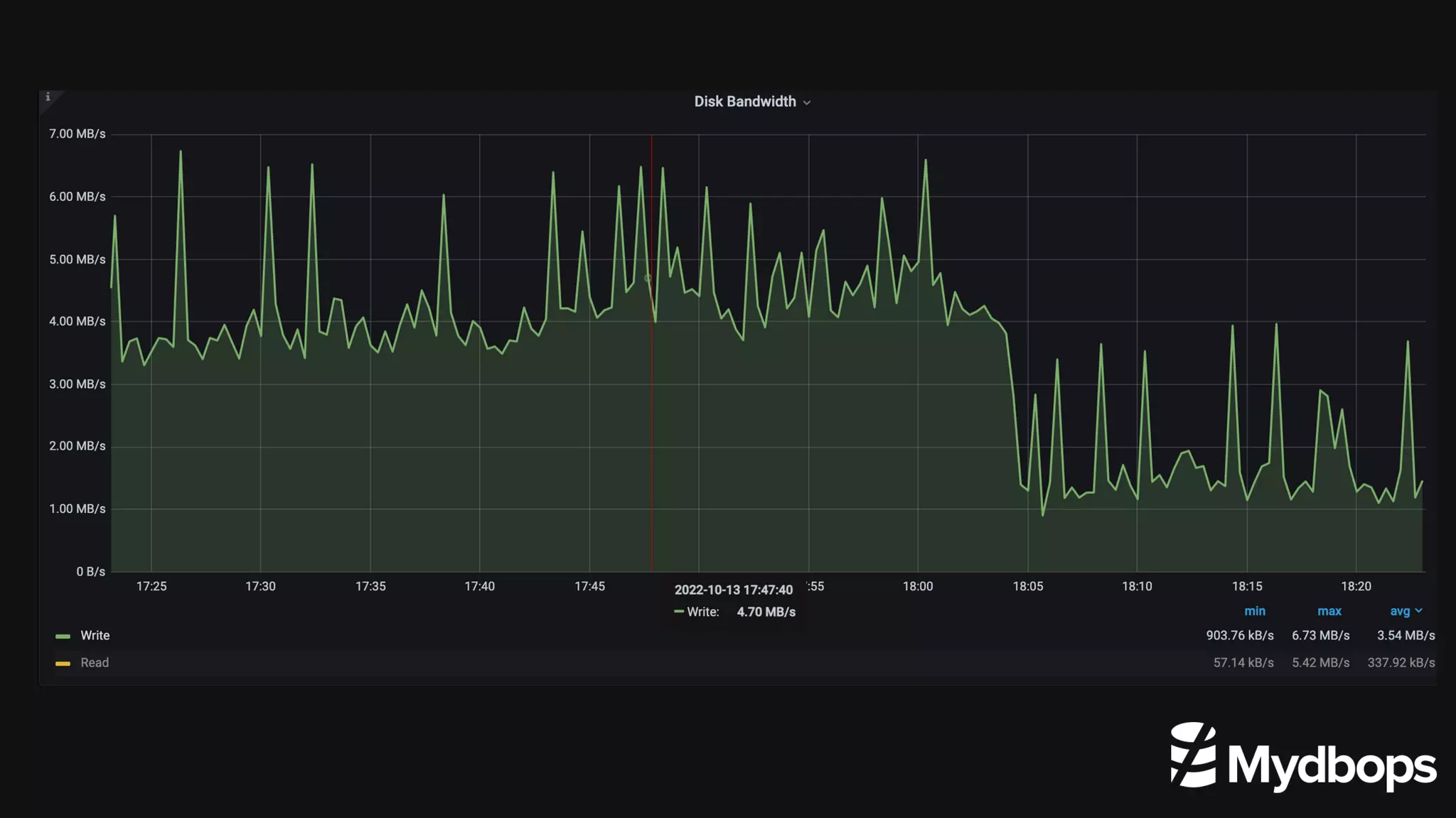The height and width of the screenshot is (818, 1456).
Task: Click the Write 6.73 MB/s max value
Action: click(x=1320, y=635)
